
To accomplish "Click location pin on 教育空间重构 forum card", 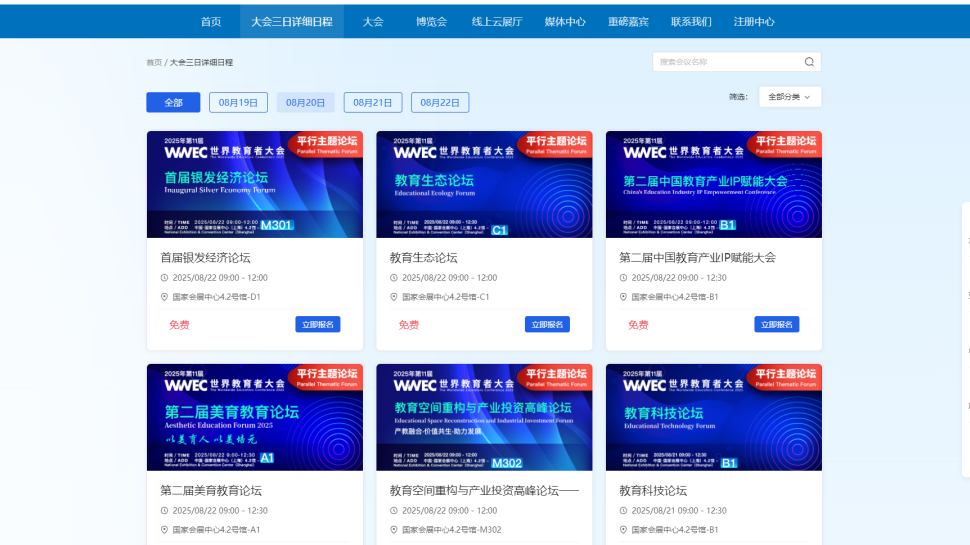I will (x=394, y=530).
